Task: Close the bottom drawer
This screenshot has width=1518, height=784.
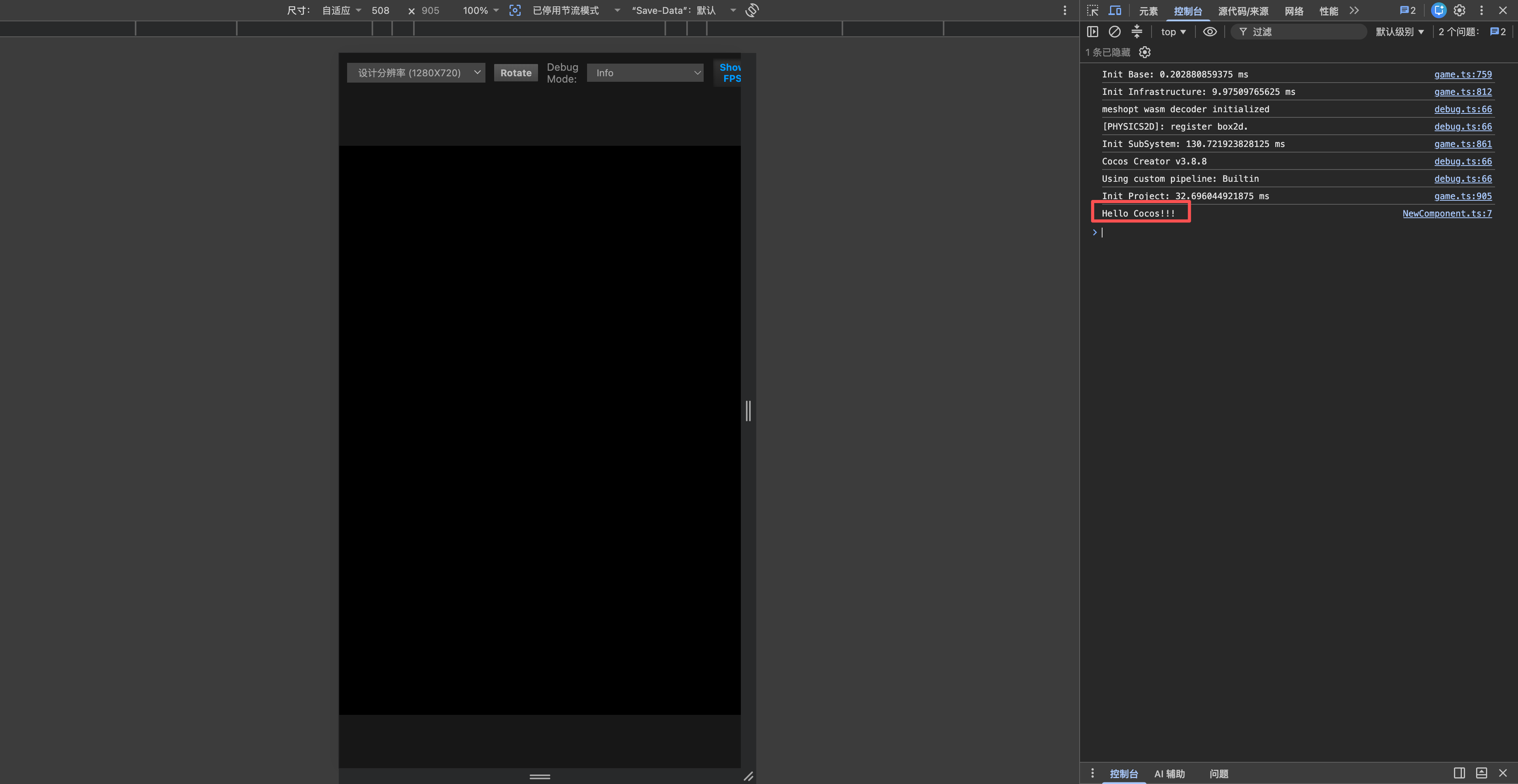Action: (x=1503, y=773)
